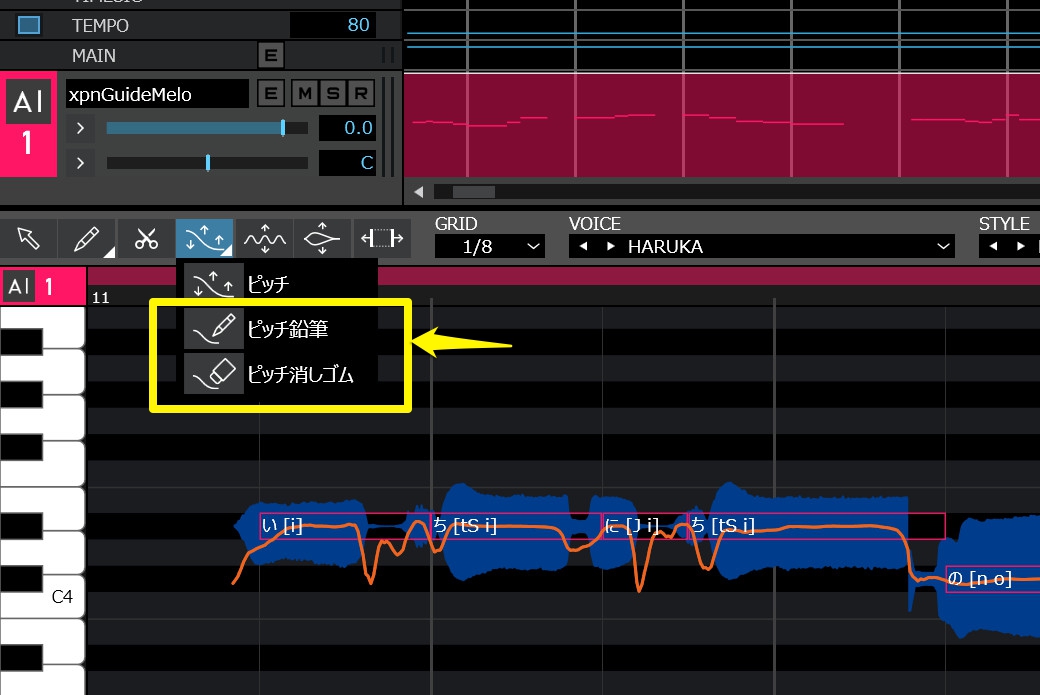Toggle Solo on xpnGuideMelo track

[x=333, y=94]
